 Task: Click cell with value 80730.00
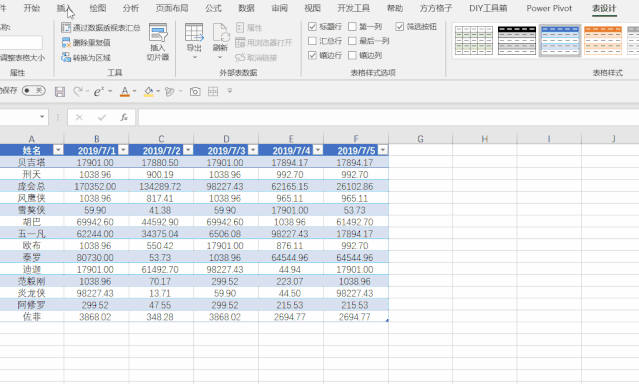pyautogui.click(x=96, y=257)
